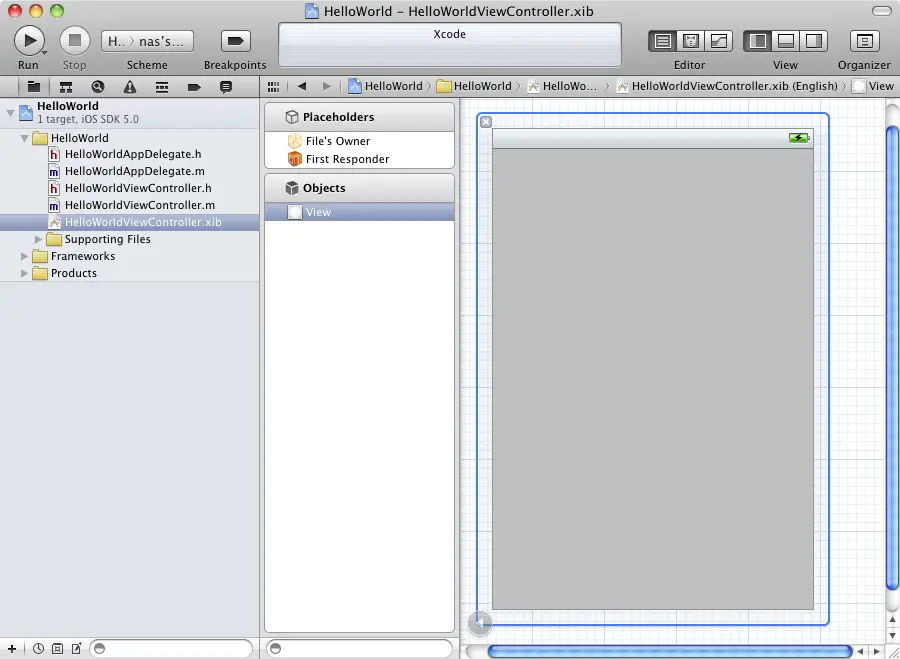Open the Breakpoints toggle in toolbar

pos(235,41)
